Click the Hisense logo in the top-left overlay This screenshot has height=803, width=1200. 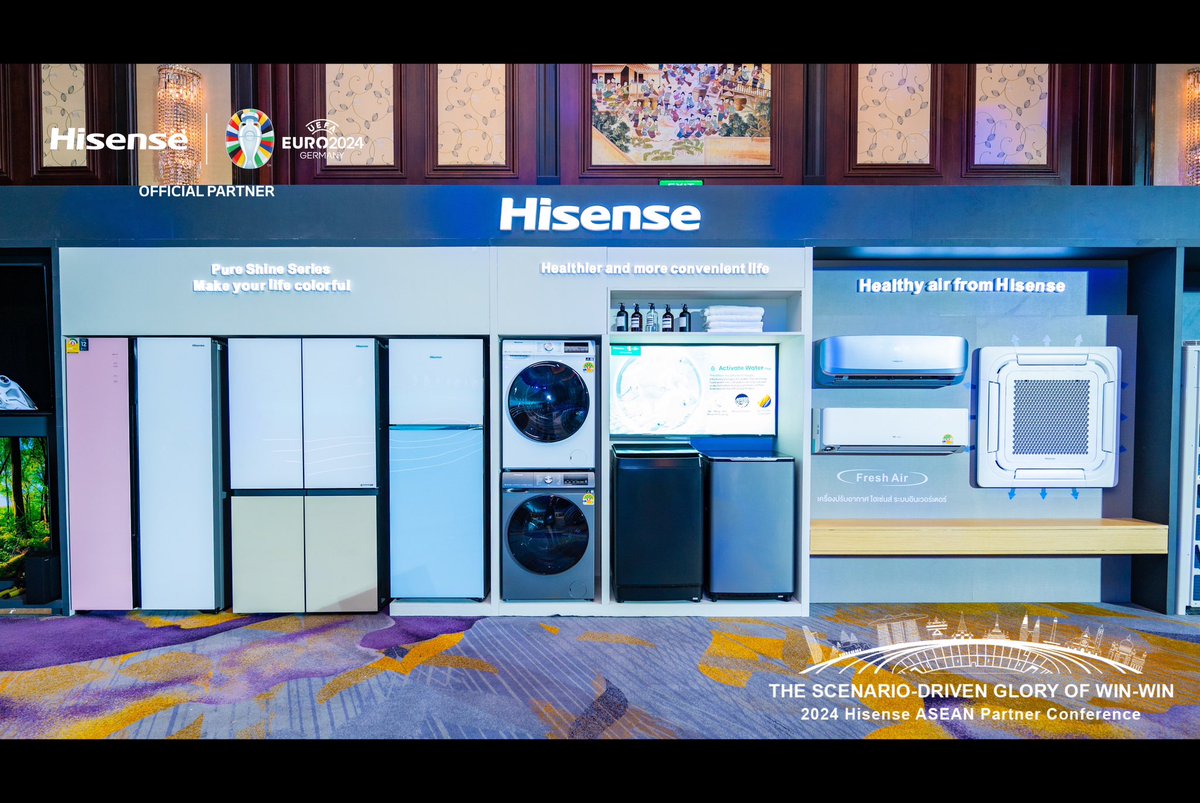click(x=118, y=139)
